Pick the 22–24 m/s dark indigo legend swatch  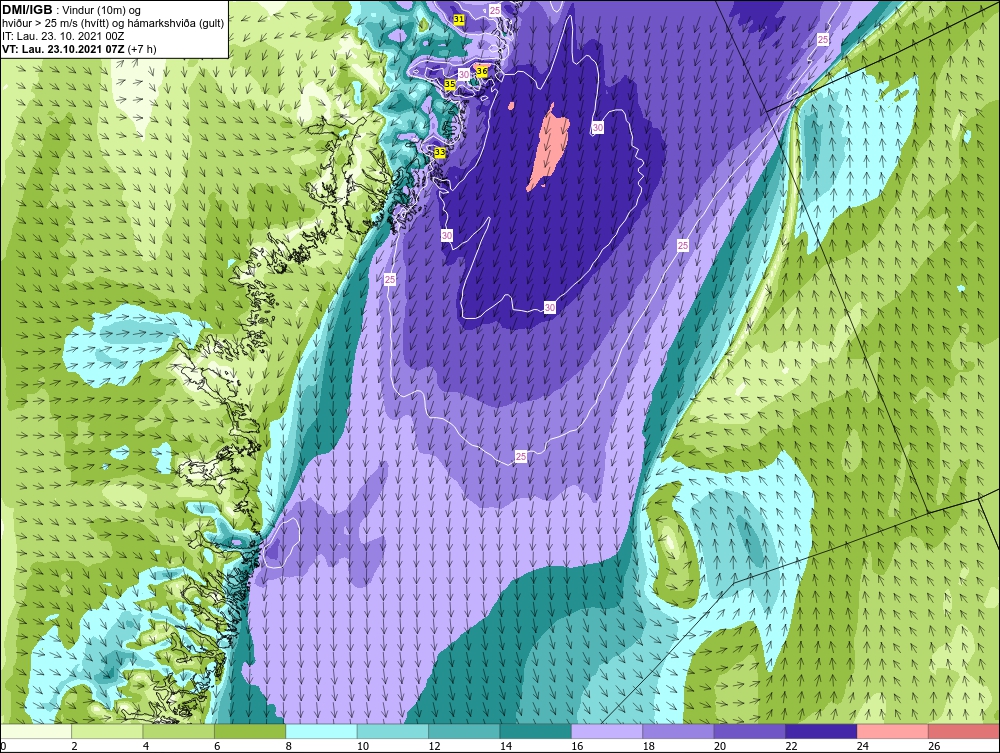click(x=821, y=731)
